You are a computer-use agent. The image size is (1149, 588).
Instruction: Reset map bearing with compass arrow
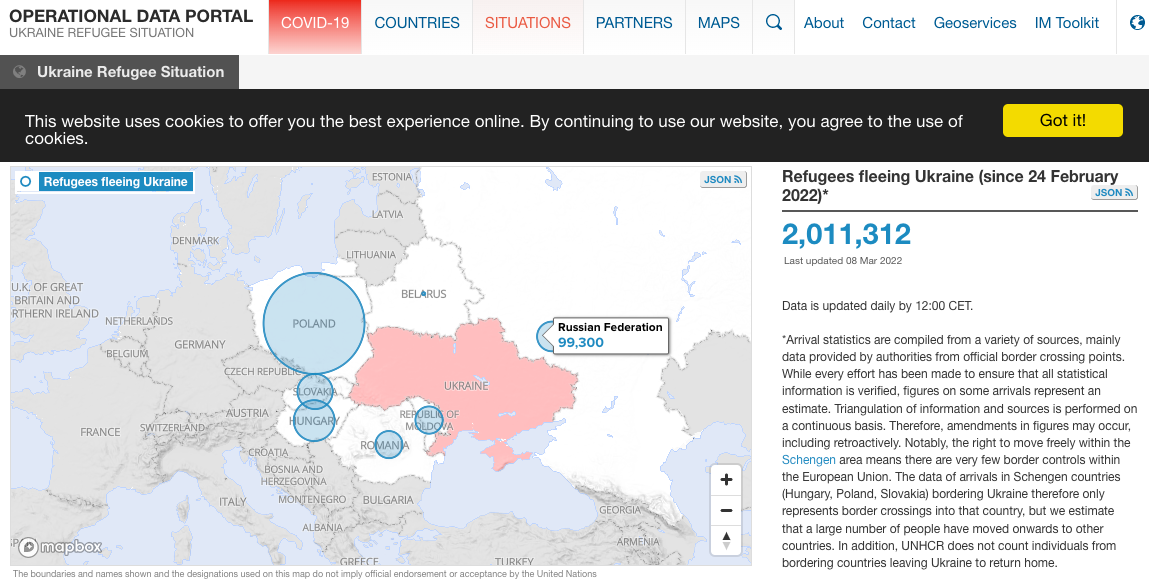726,540
